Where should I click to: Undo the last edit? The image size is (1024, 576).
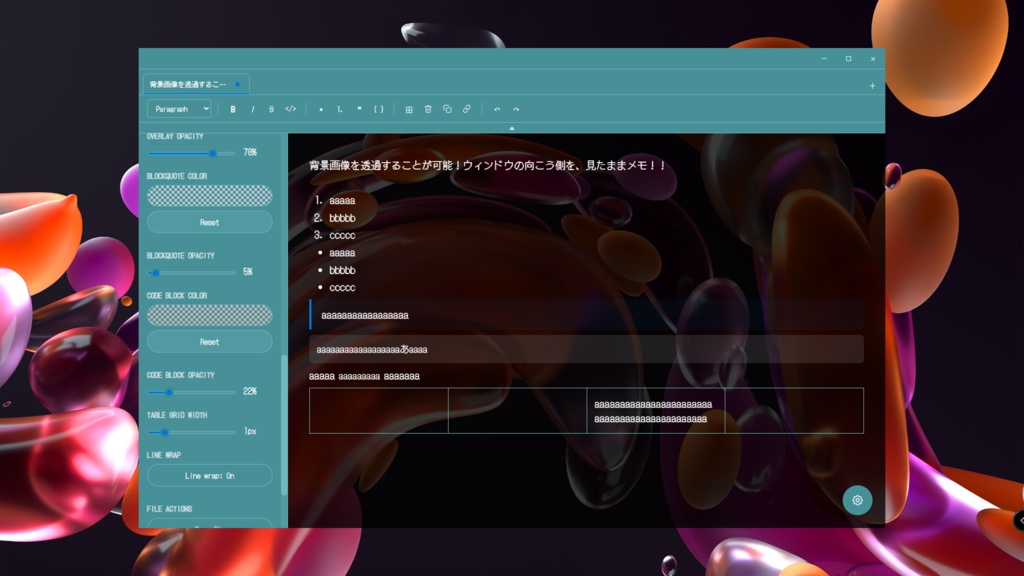[x=497, y=109]
